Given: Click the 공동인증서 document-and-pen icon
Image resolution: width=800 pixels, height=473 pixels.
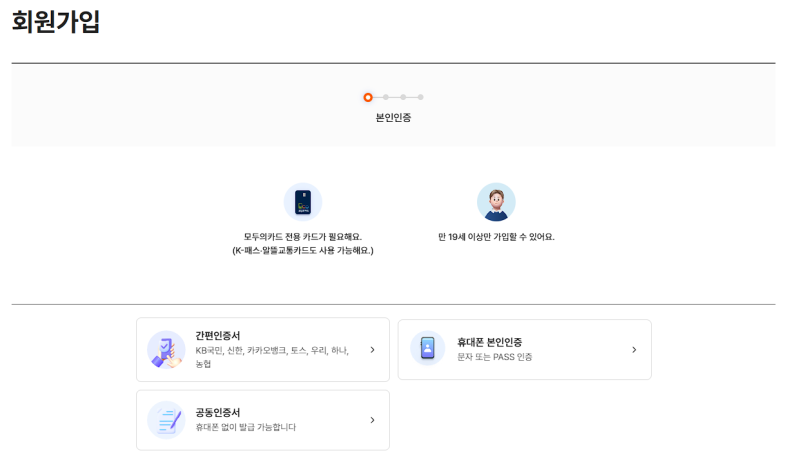Looking at the screenshot, I should pos(166,420).
